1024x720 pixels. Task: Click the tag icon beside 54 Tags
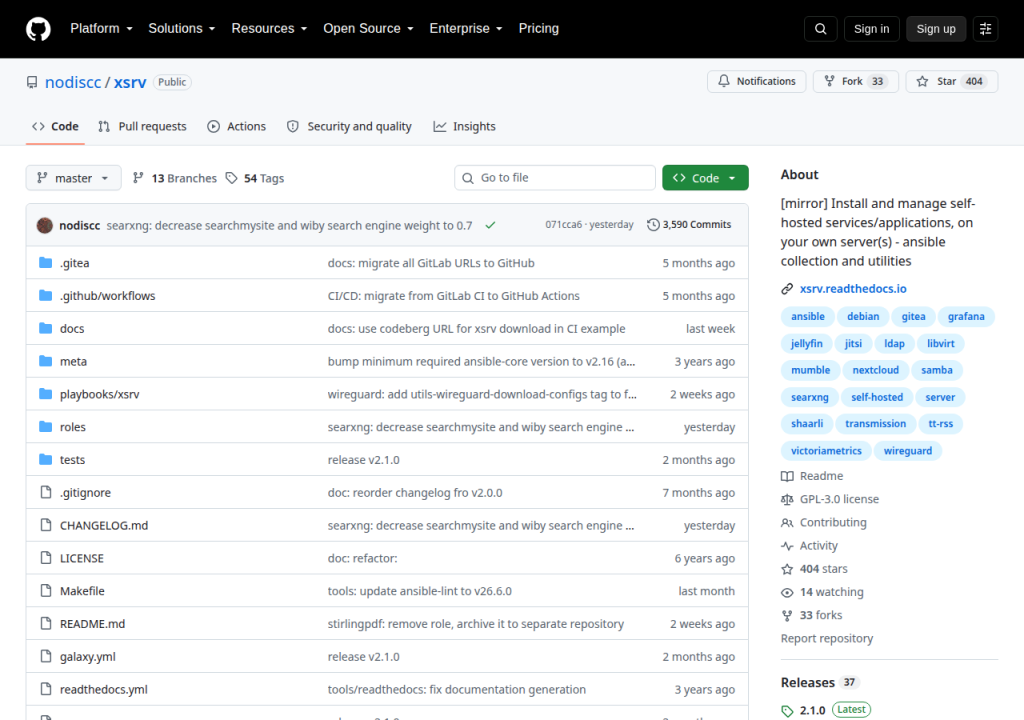pos(231,178)
